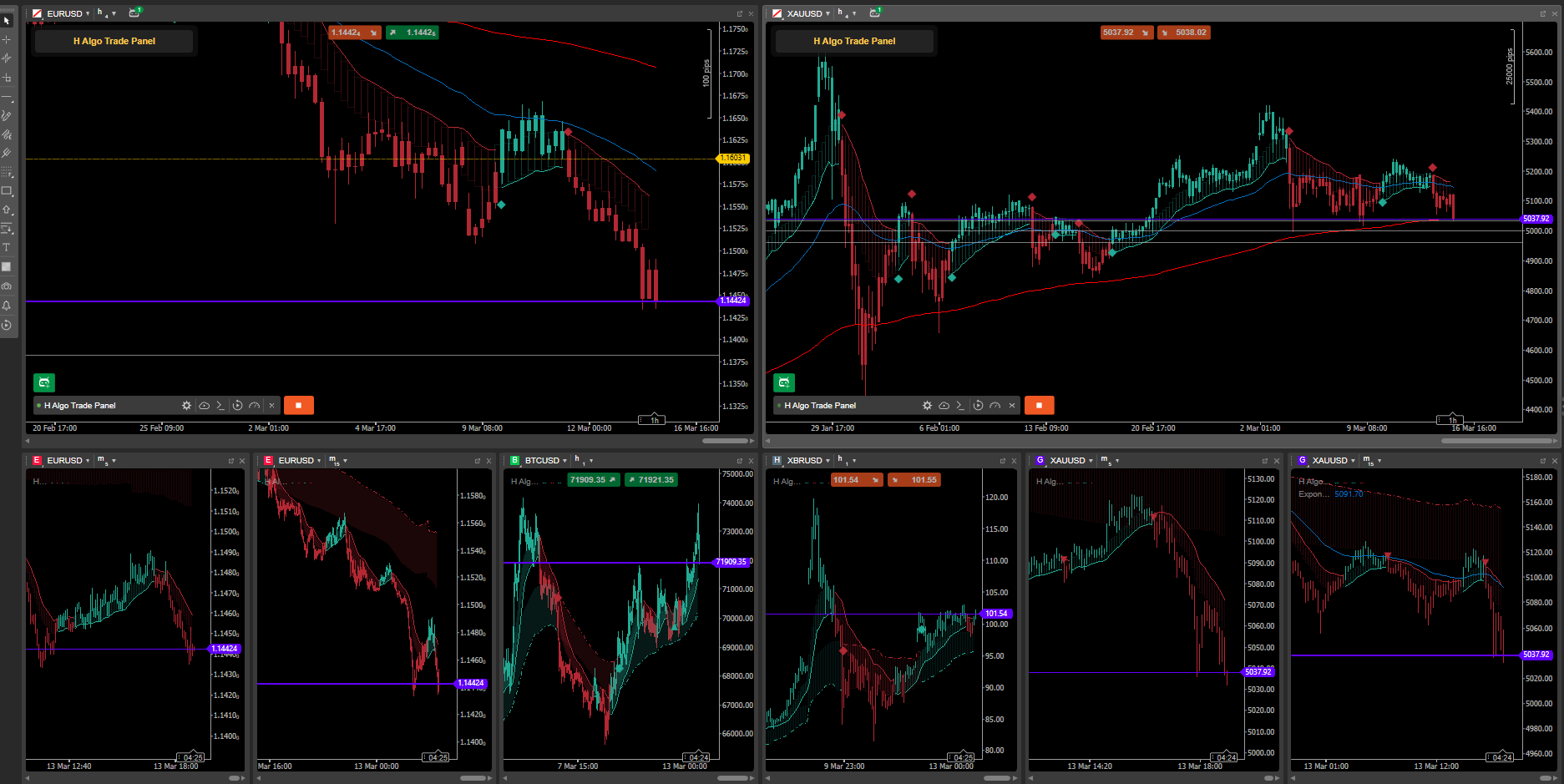Stop the running cBot on XAUUSD h4 chart
Viewport: 1564px width, 784px height.
(x=1039, y=406)
